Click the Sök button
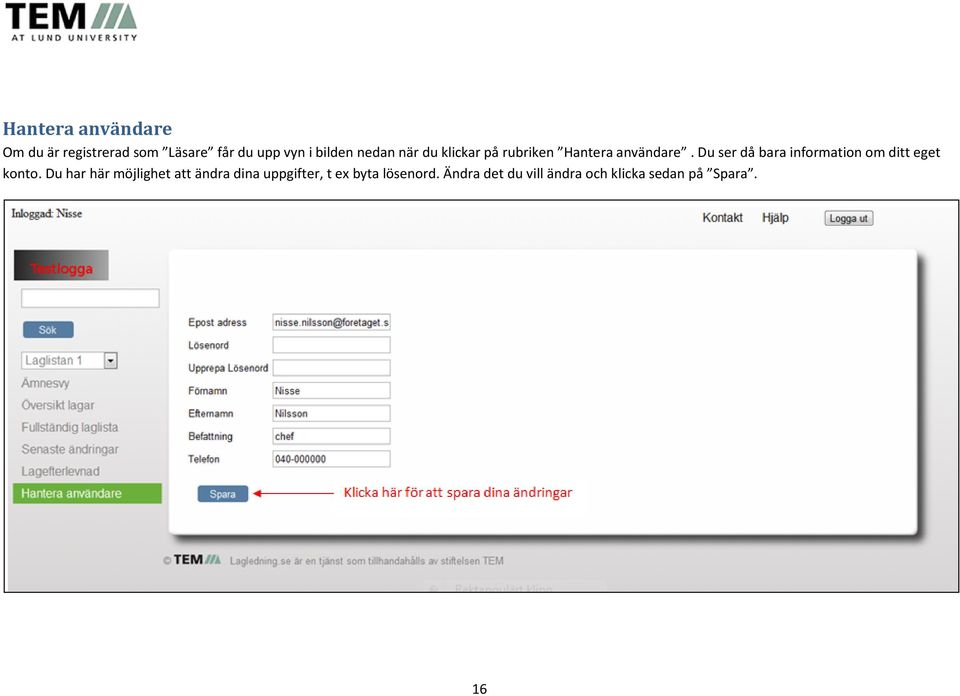The image size is (960, 696). coord(48,330)
